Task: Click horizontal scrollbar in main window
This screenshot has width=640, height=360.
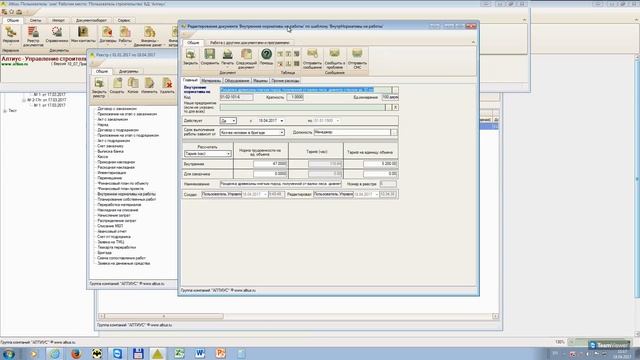Action: pyautogui.click(x=163, y=316)
